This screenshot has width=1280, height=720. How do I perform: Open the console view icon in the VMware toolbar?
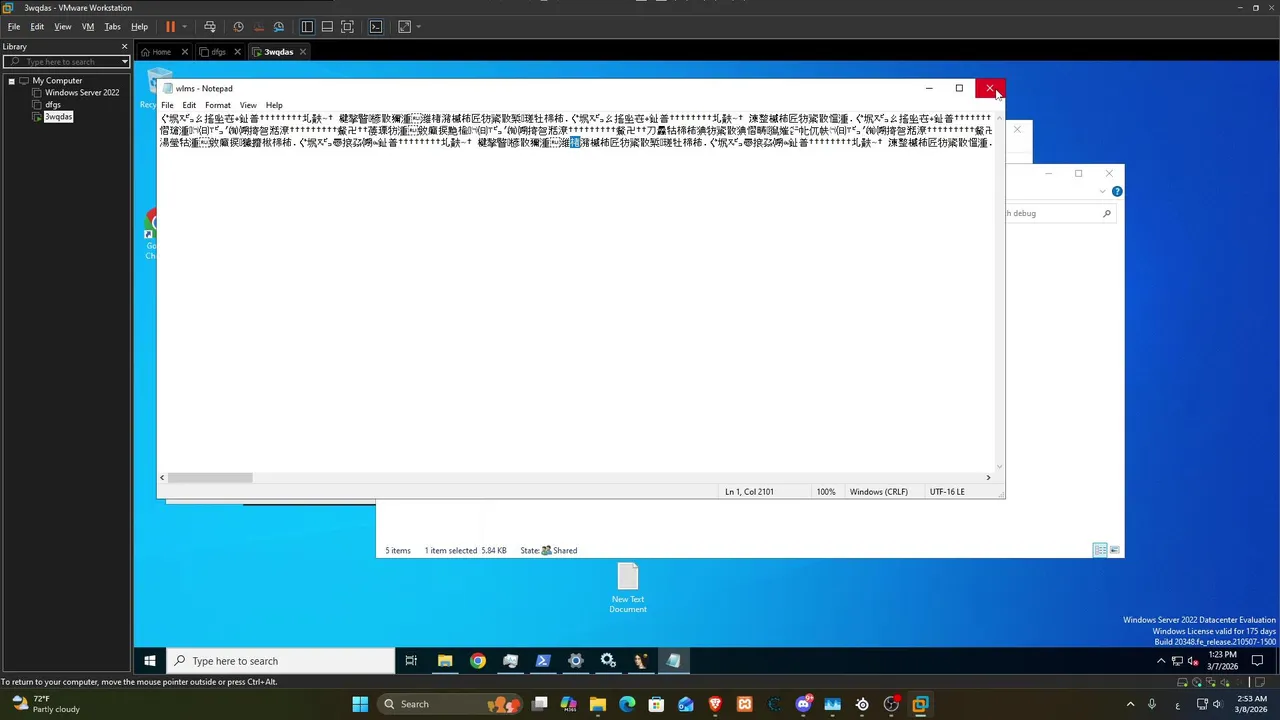(376, 27)
